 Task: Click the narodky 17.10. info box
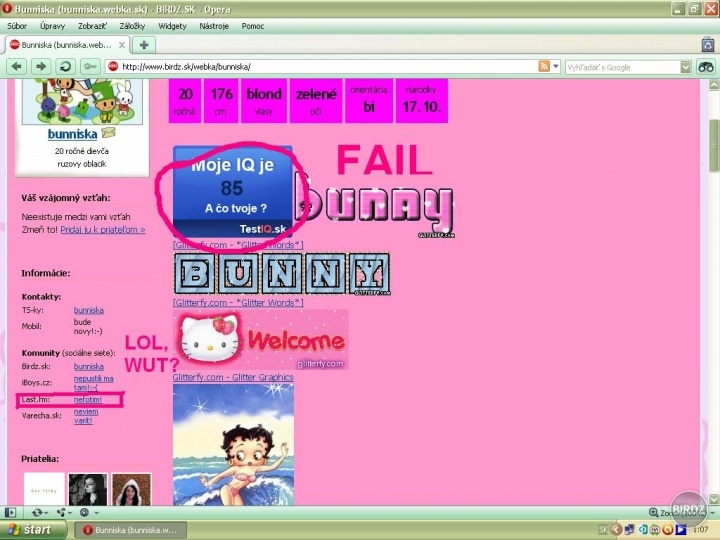[x=422, y=101]
